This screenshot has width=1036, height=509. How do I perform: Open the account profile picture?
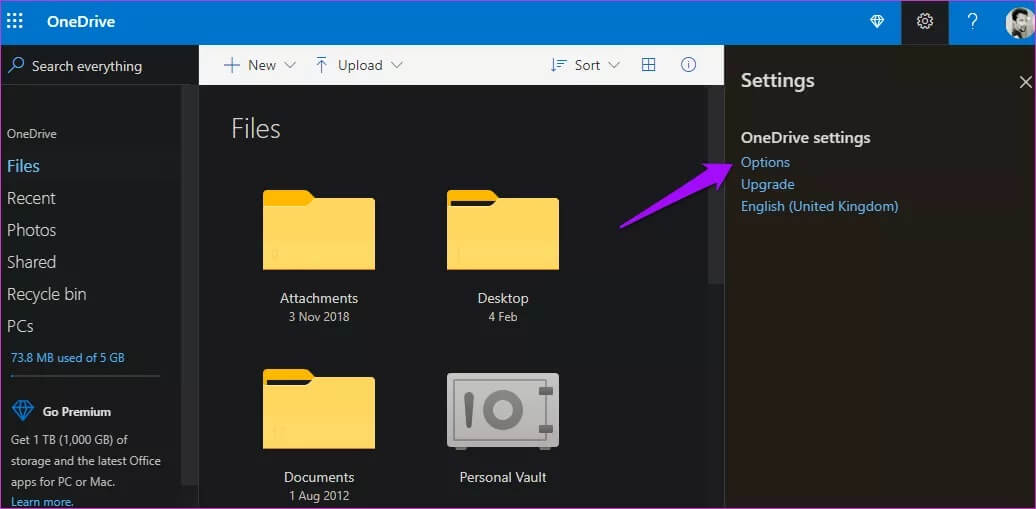pos(1019,22)
